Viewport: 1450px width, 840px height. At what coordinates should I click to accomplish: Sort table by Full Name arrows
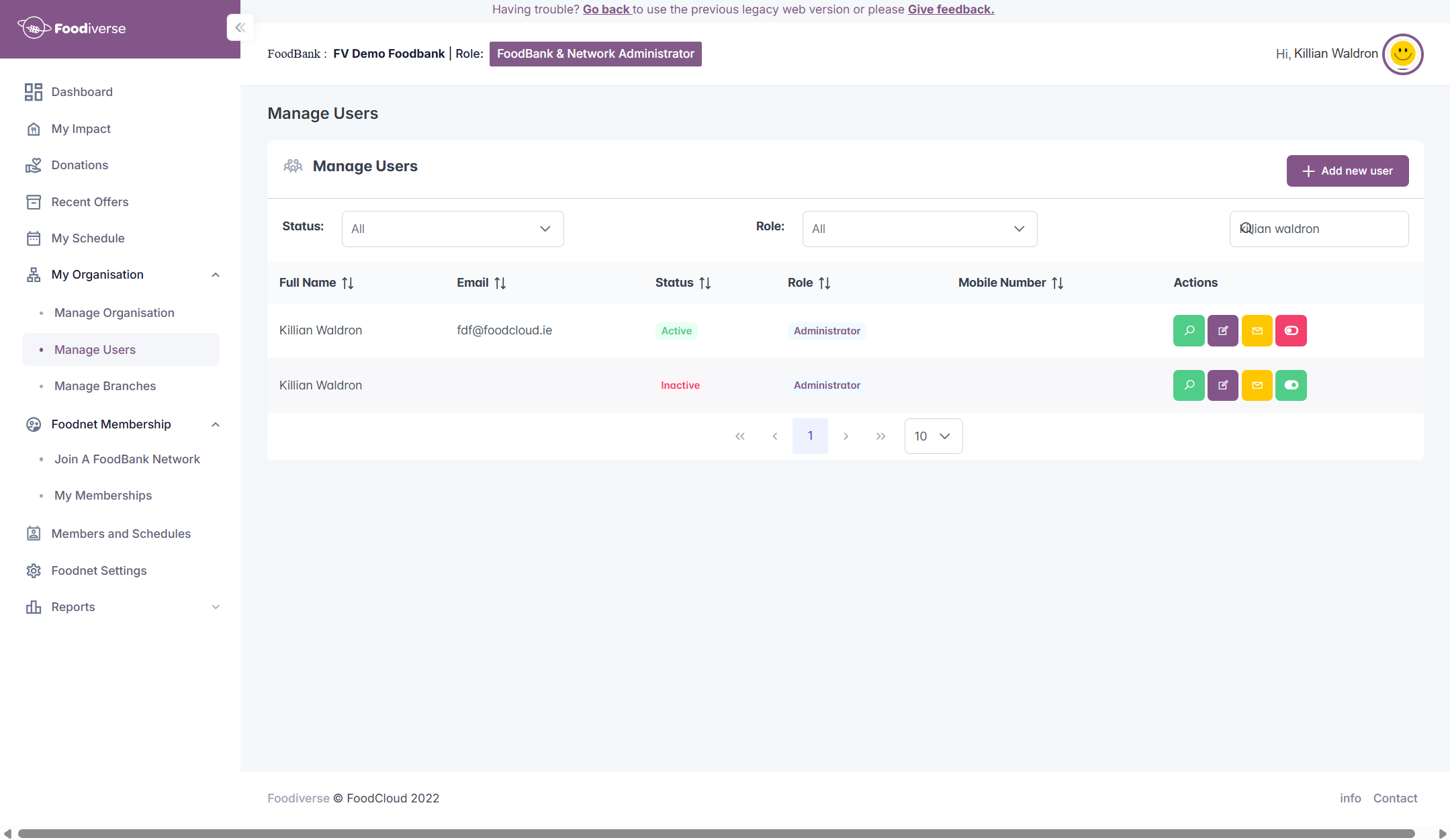(x=347, y=283)
